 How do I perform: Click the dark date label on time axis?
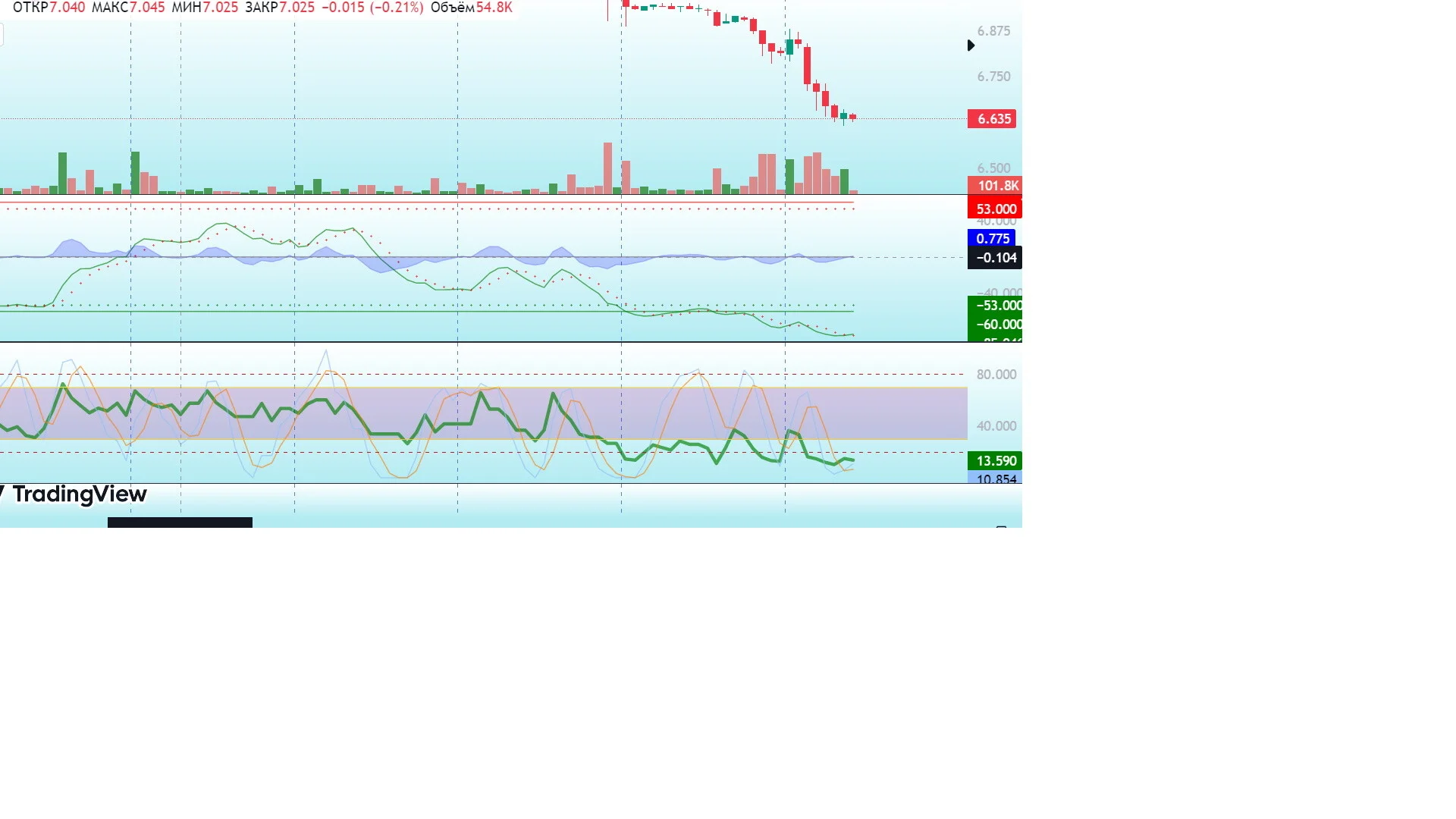tap(180, 522)
